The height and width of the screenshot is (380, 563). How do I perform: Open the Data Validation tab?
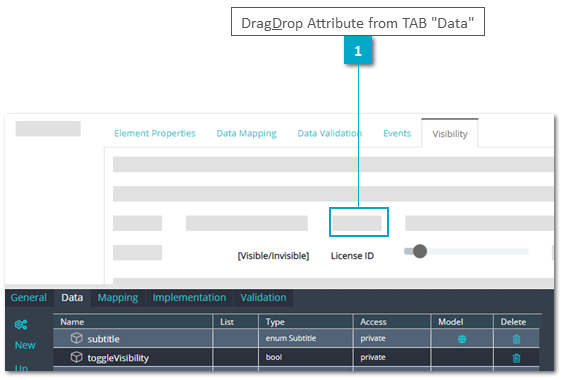[330, 133]
